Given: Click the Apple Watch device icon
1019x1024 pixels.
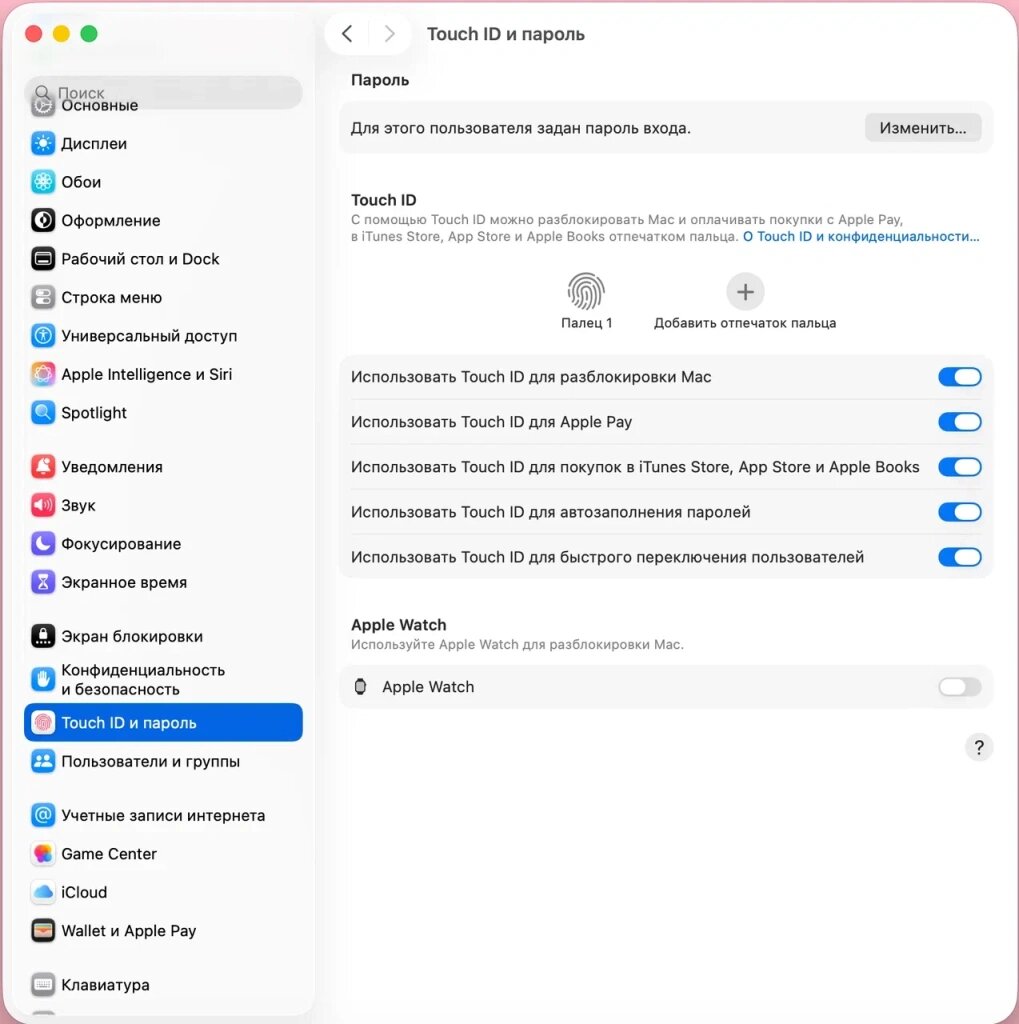Looking at the screenshot, I should point(360,687).
